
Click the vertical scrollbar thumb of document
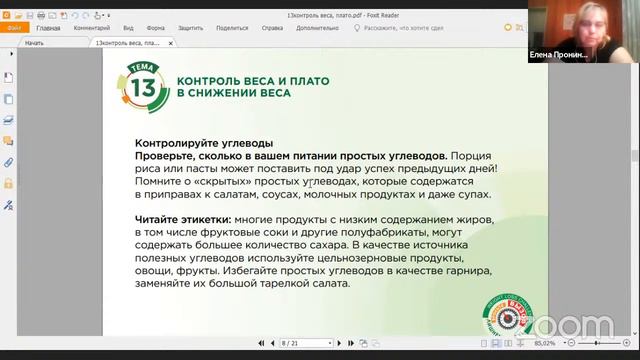(x=635, y=156)
